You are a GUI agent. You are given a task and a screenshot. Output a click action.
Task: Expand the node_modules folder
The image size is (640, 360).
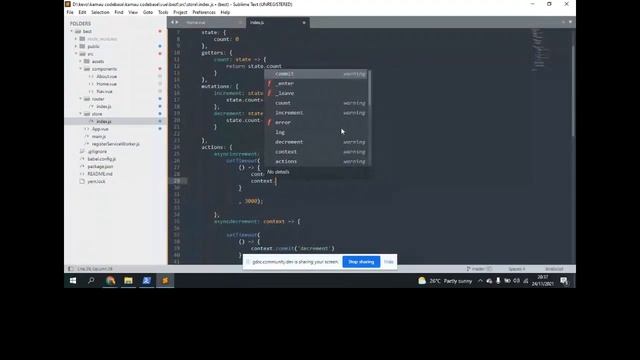point(76,39)
